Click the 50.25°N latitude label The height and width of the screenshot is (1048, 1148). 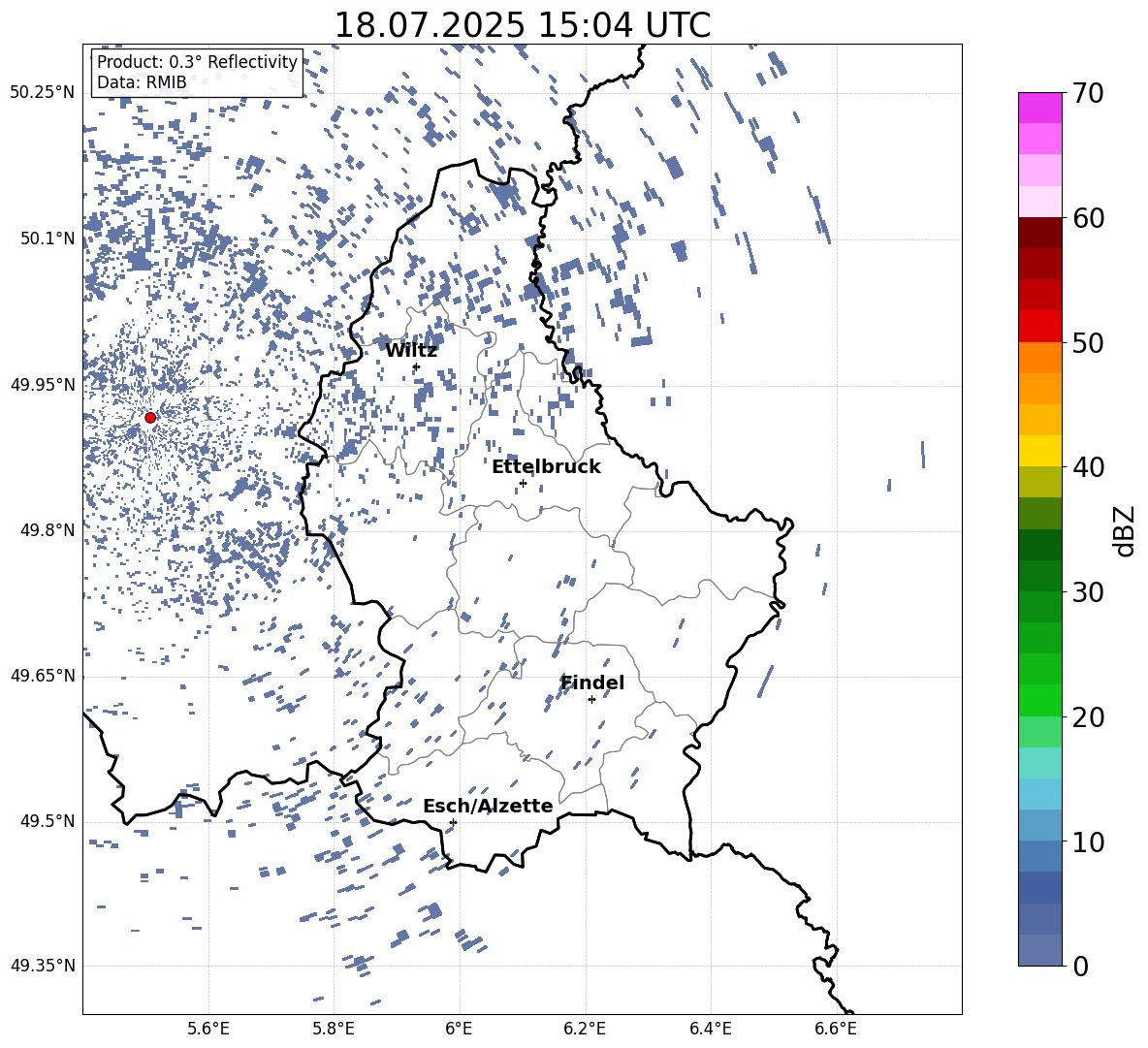pos(43,93)
